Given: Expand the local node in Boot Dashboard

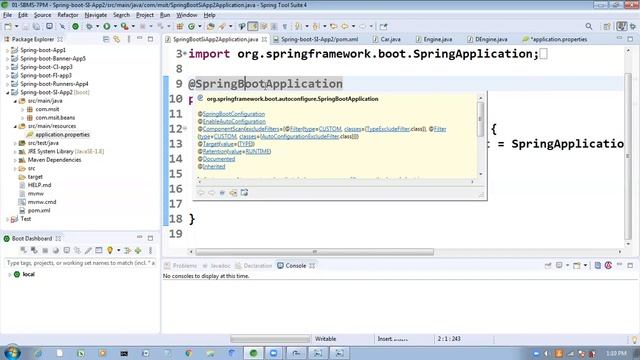Looking at the screenshot, I should click(x=9, y=274).
